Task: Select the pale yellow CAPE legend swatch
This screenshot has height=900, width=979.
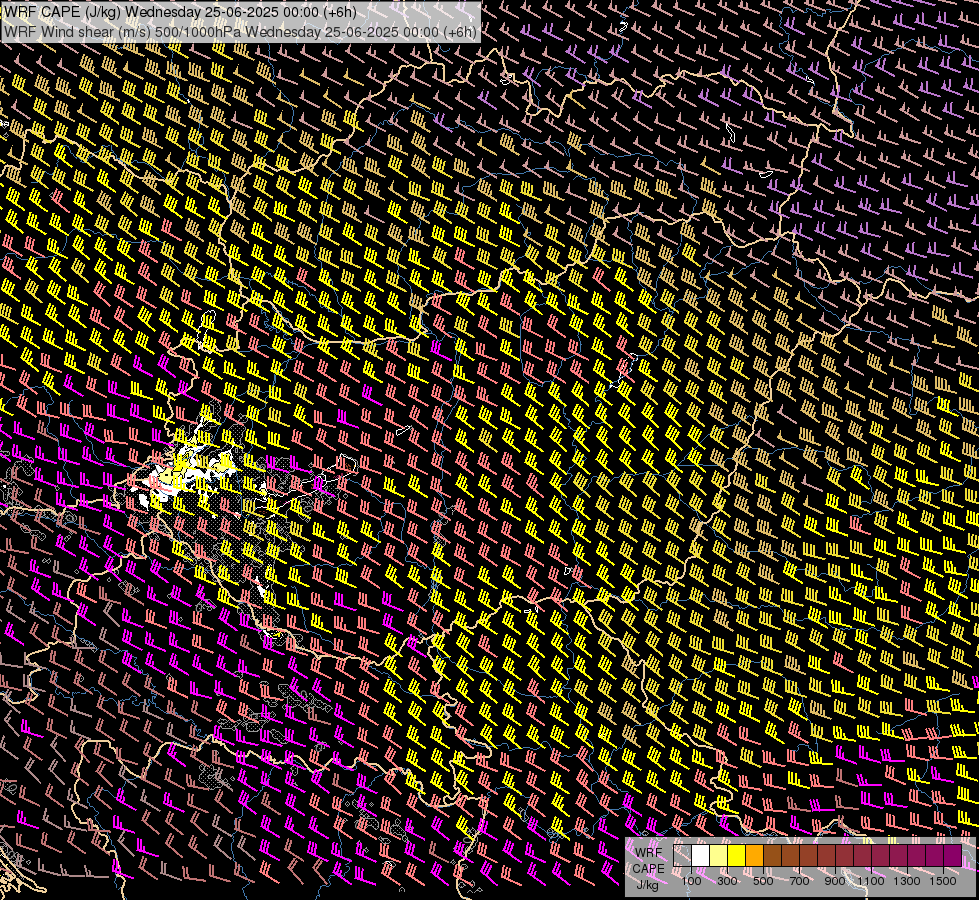Action: click(719, 856)
